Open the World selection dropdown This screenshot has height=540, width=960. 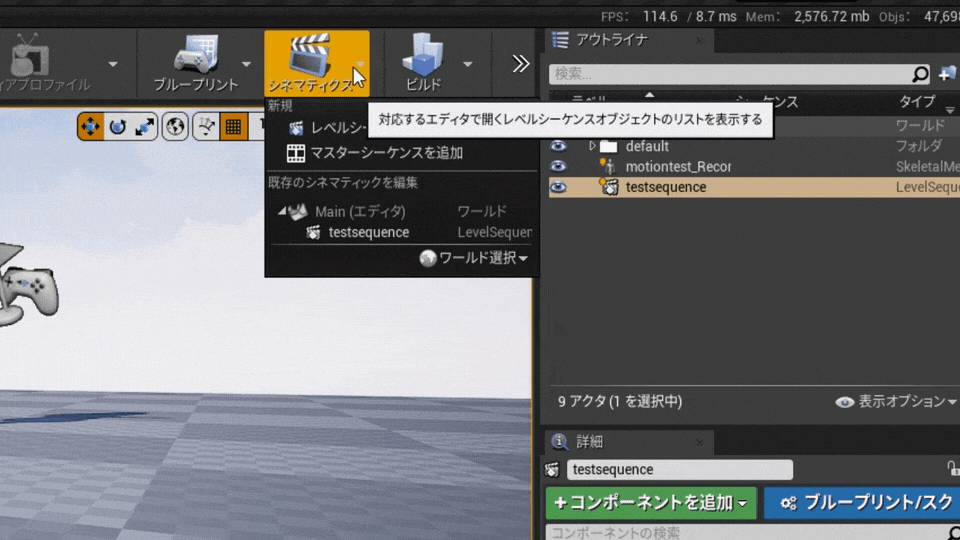474,258
